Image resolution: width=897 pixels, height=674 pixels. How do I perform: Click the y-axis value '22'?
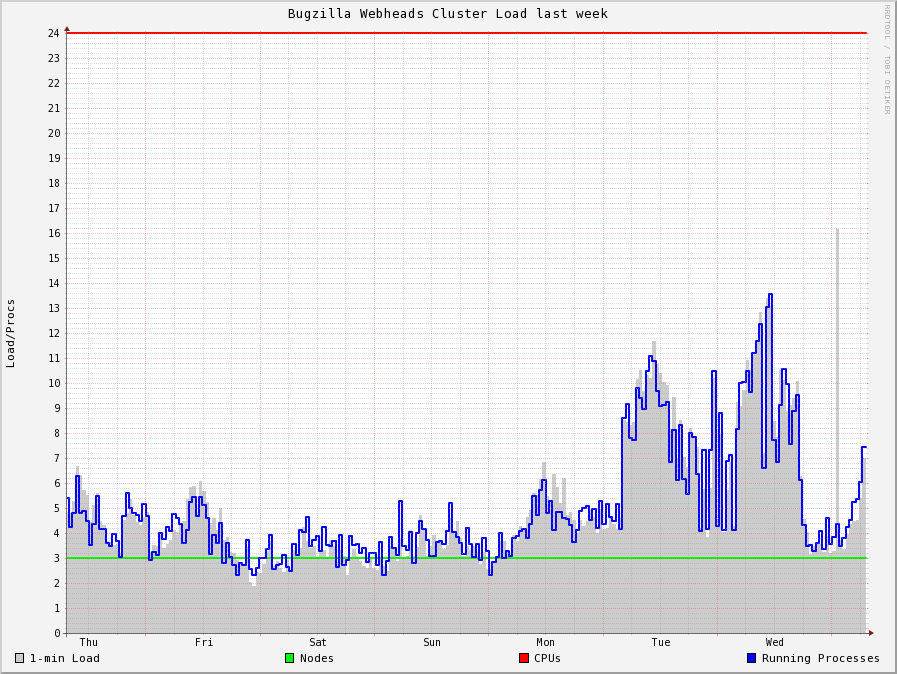(x=54, y=83)
